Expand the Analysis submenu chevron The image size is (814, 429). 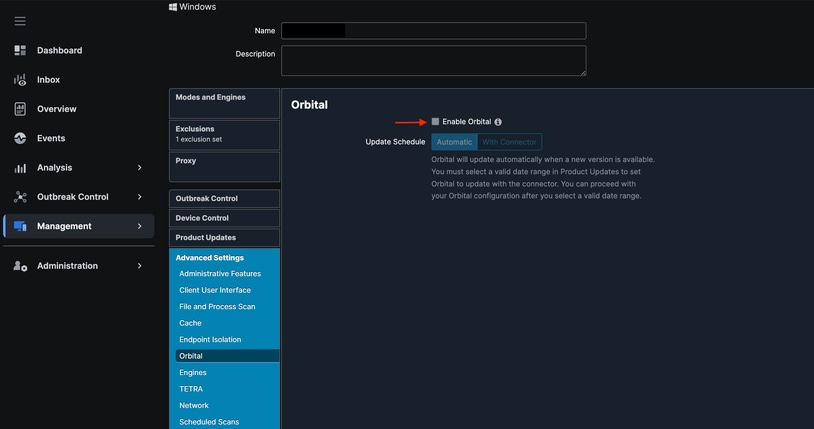pyautogui.click(x=140, y=168)
